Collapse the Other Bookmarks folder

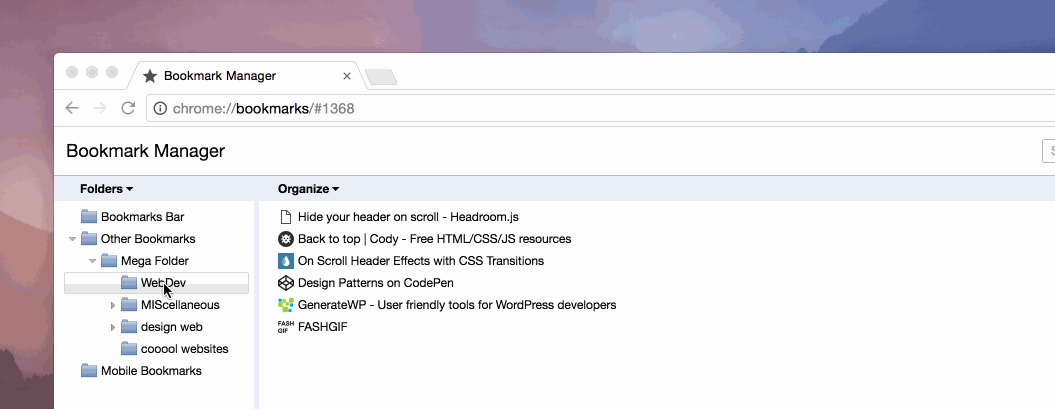click(72, 239)
